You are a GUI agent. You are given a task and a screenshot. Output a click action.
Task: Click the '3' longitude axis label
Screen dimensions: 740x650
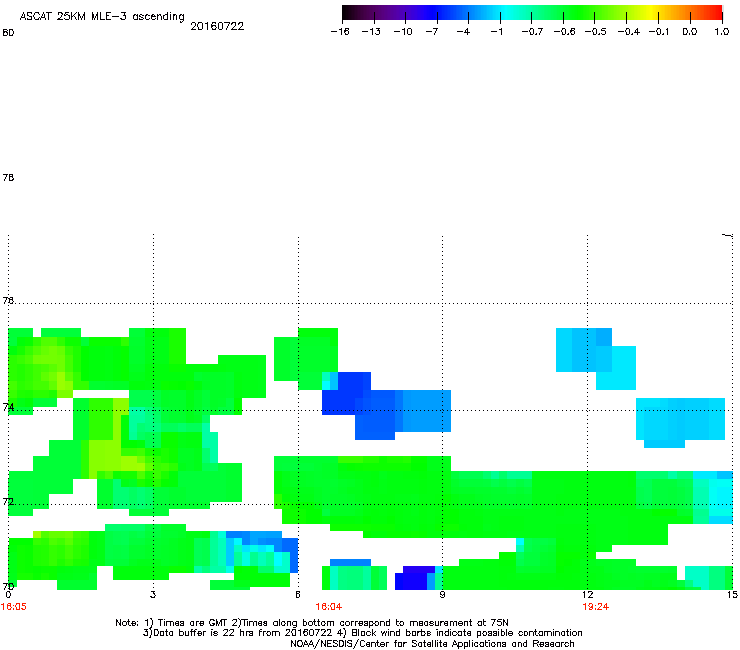pyautogui.click(x=153, y=595)
